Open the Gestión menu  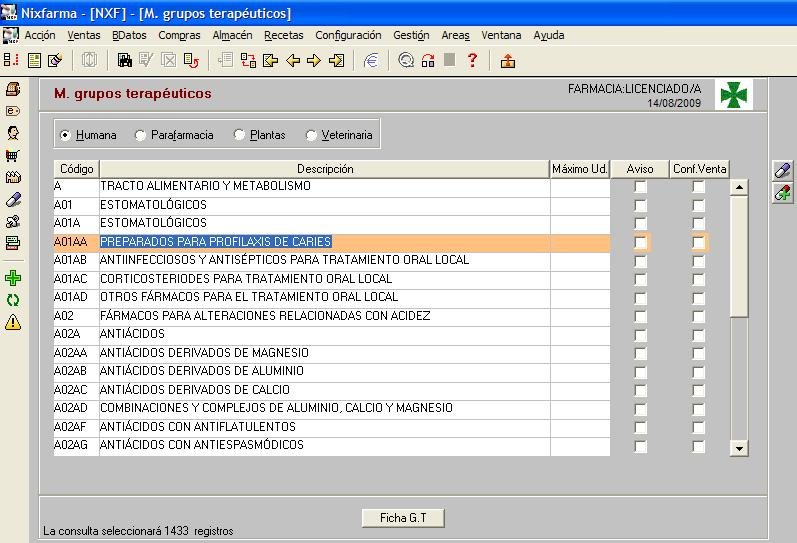click(x=411, y=35)
